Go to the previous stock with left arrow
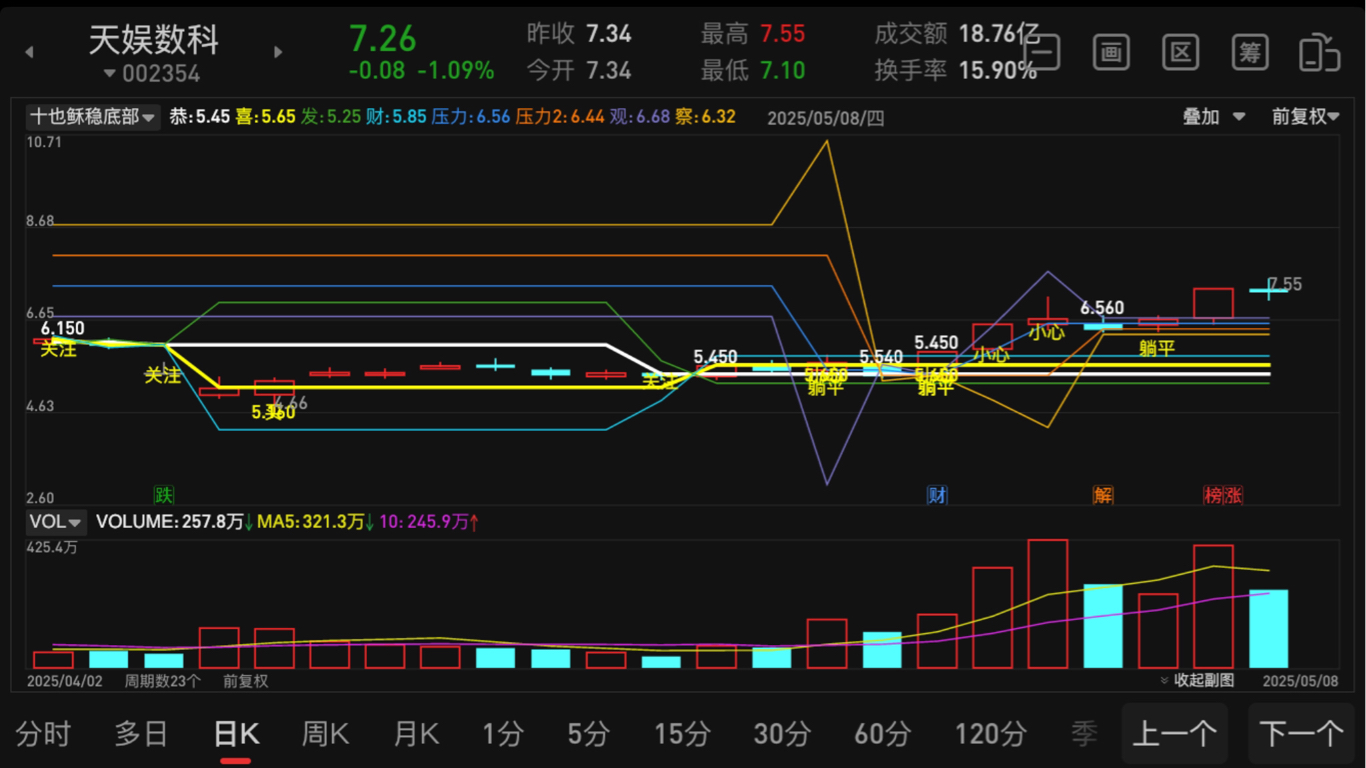Viewport: 1366px width, 768px height. 29,52
